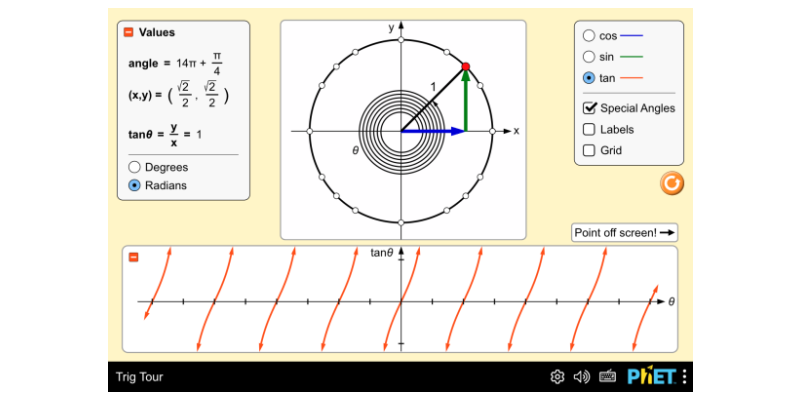The height and width of the screenshot is (400, 800).
Task: Open the settings gear in the bottom bar
Action: pyautogui.click(x=557, y=377)
